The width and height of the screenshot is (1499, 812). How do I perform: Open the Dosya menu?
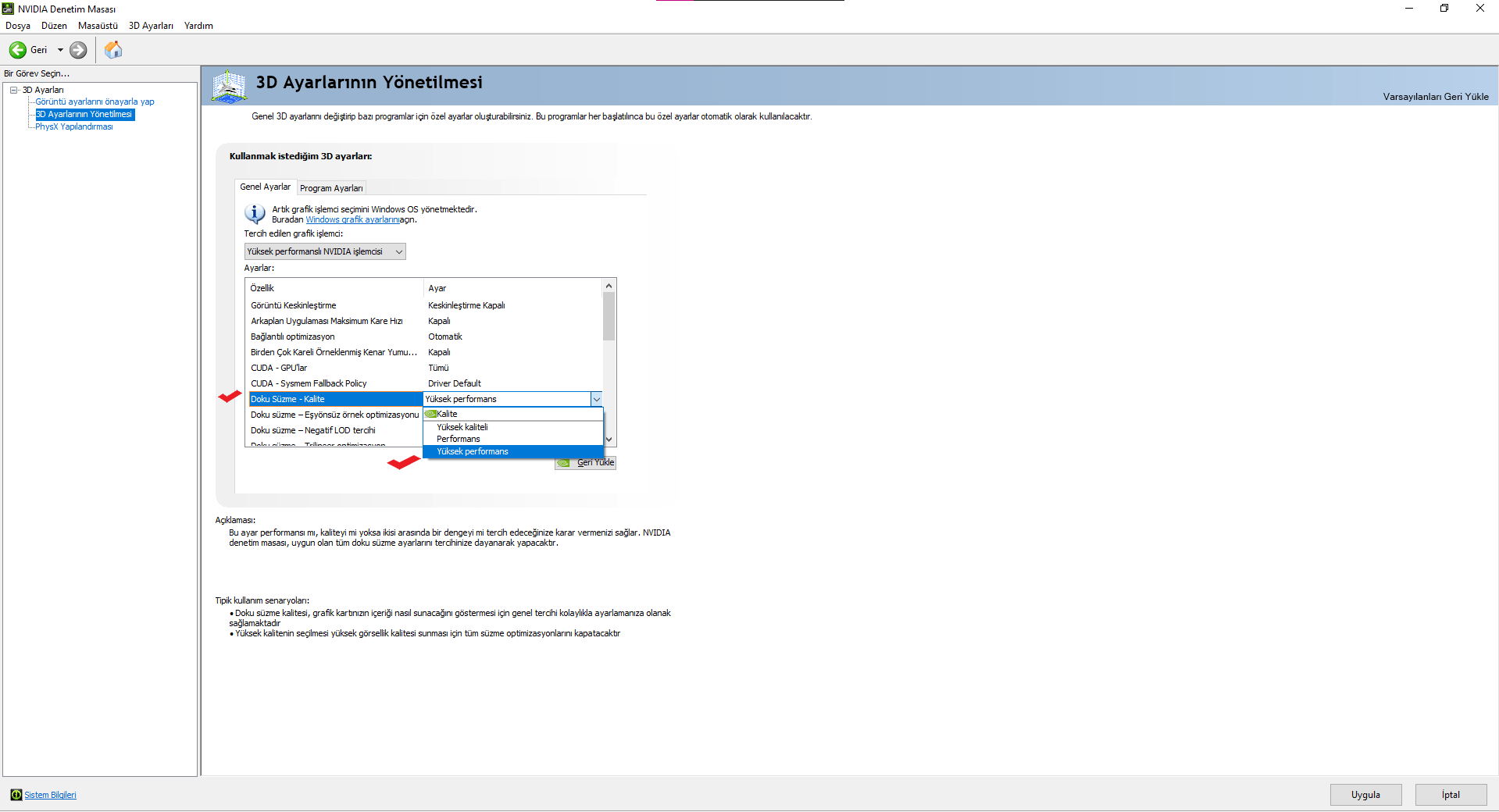(18, 26)
